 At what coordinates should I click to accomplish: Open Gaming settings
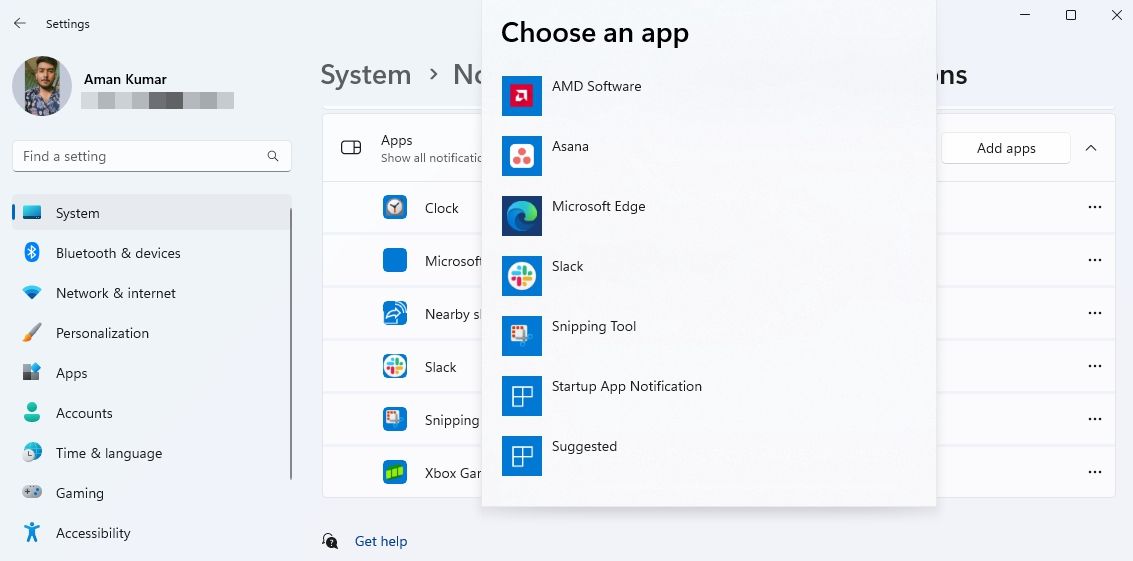click(x=152, y=493)
